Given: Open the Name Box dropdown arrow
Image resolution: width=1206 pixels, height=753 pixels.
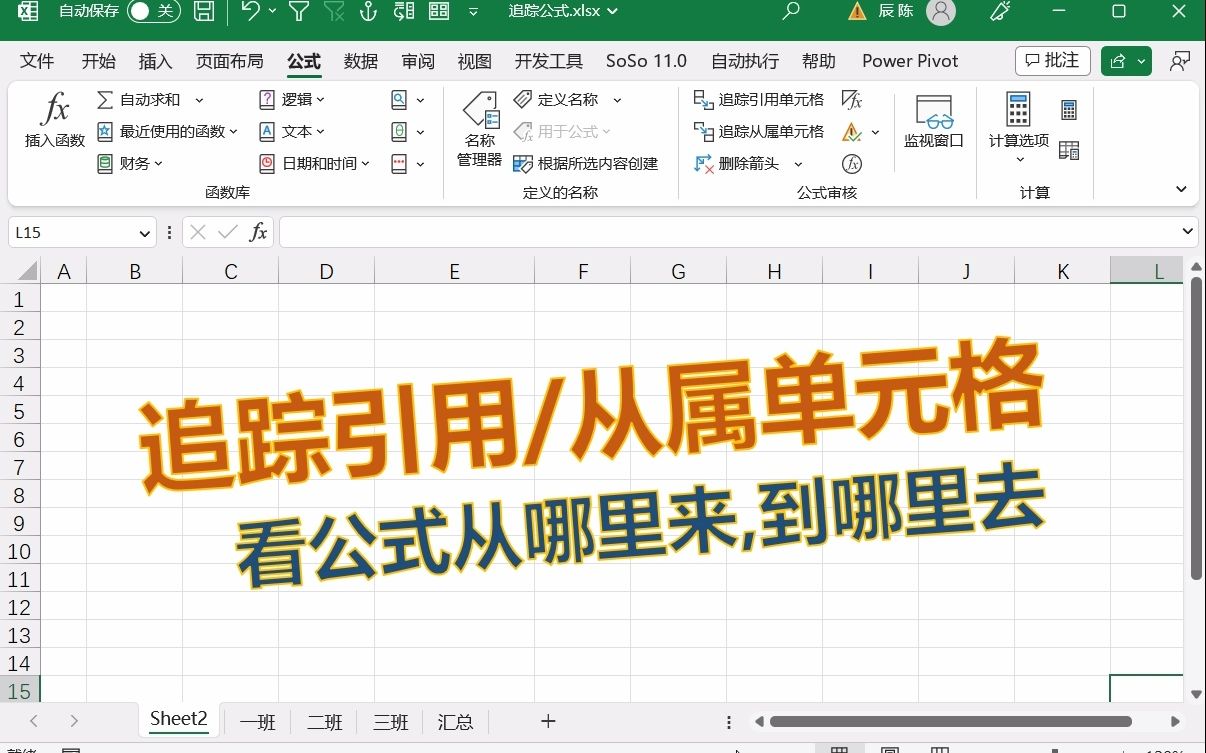Looking at the screenshot, I should [145, 233].
